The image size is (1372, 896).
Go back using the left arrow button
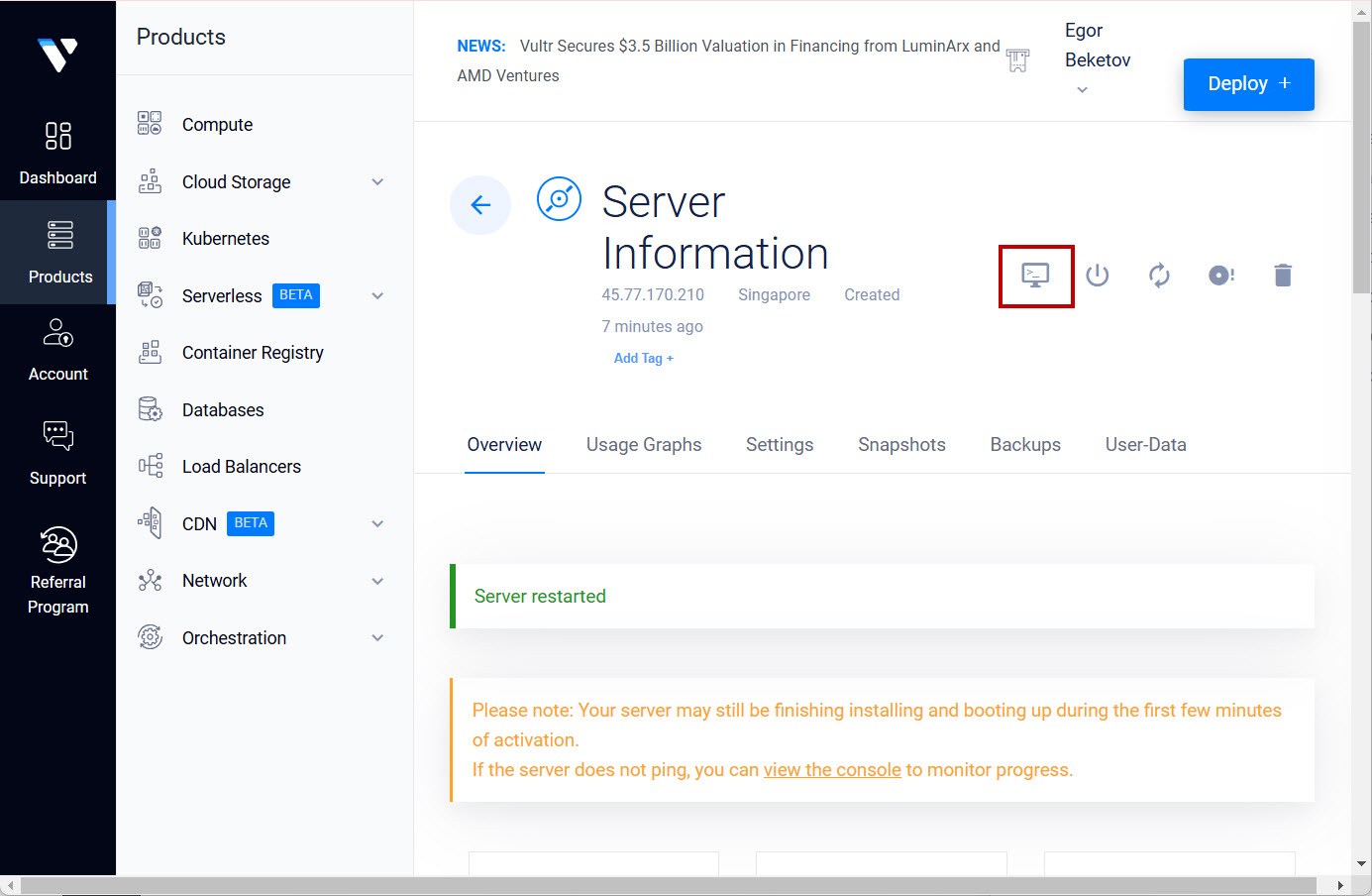480,205
